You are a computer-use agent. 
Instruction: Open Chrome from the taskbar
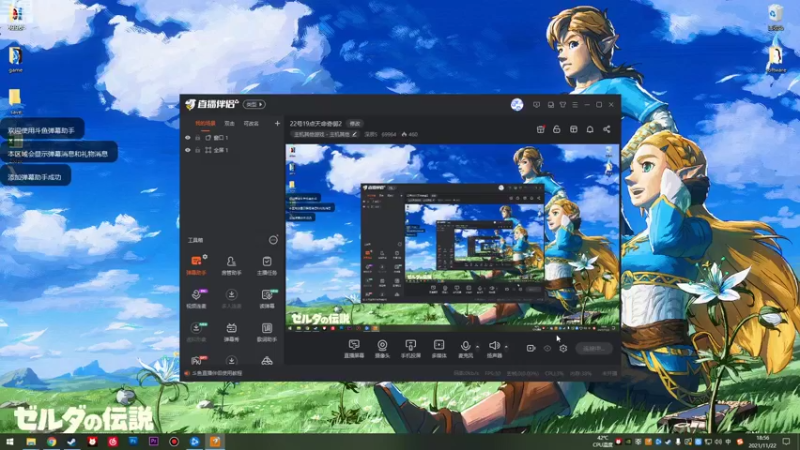[52, 441]
